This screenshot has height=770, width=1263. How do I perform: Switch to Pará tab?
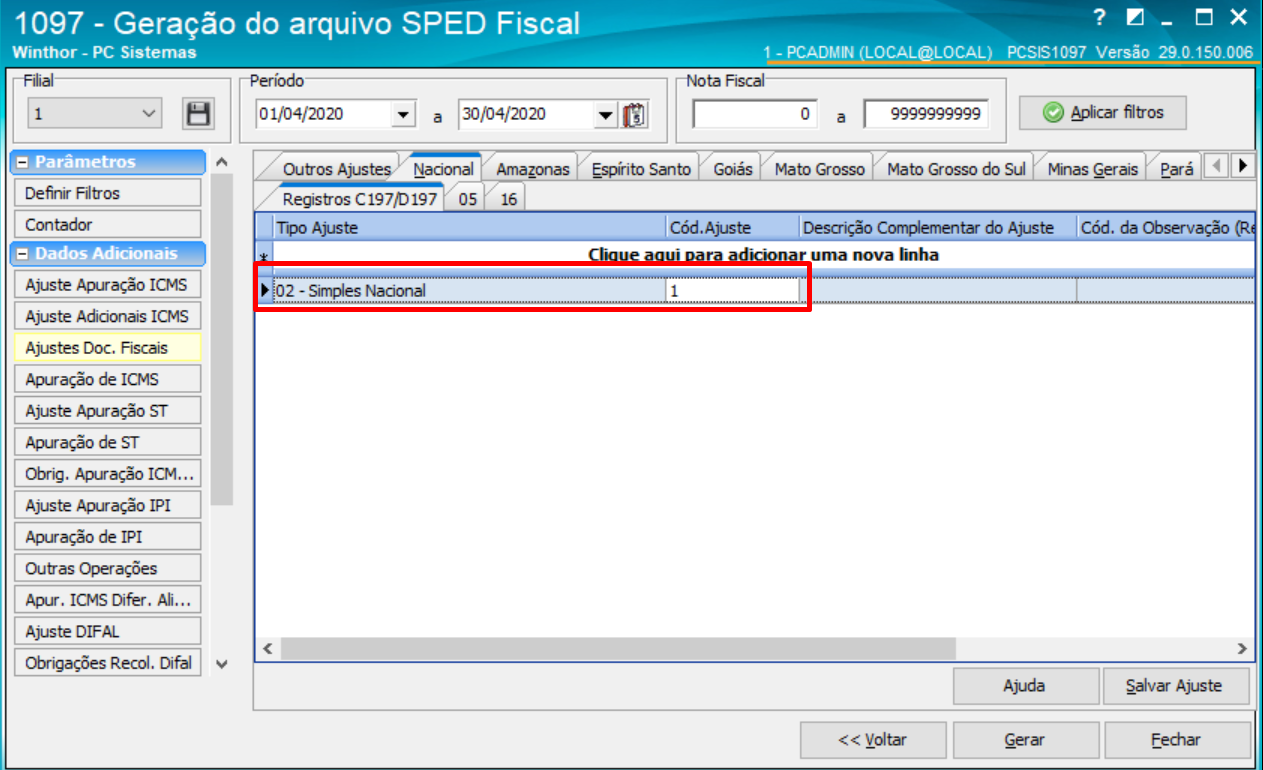pyautogui.click(x=1176, y=169)
